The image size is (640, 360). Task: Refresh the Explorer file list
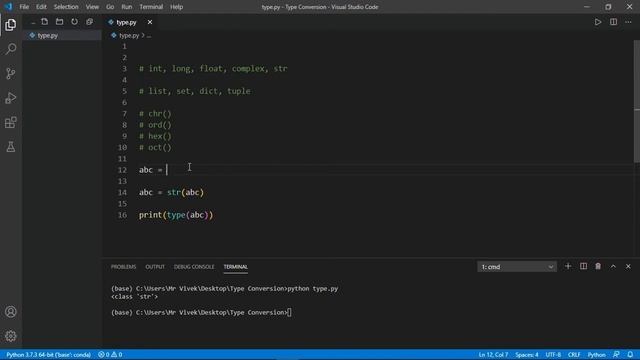pyautogui.click(x=74, y=22)
